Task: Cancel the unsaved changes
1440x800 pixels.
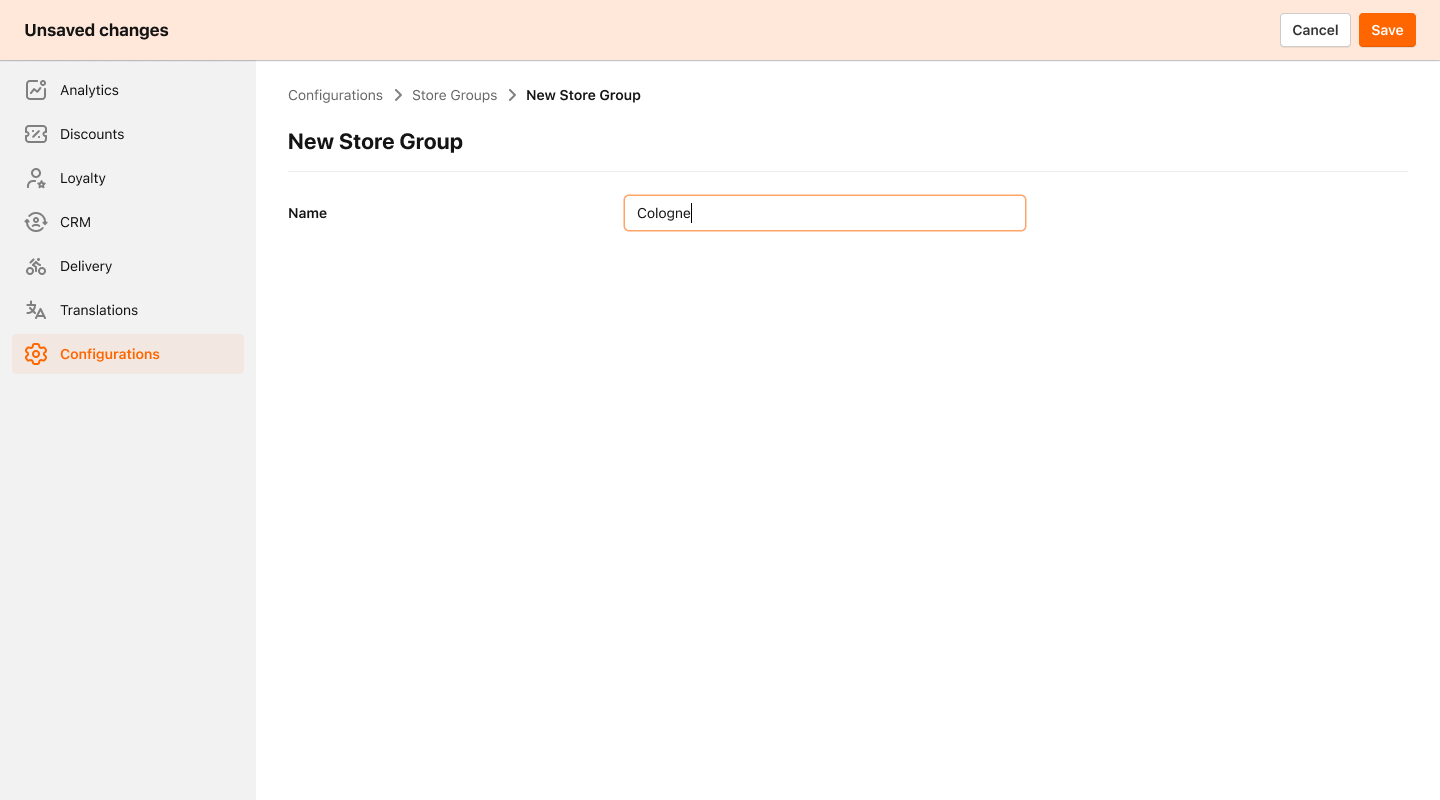Action: (x=1315, y=30)
